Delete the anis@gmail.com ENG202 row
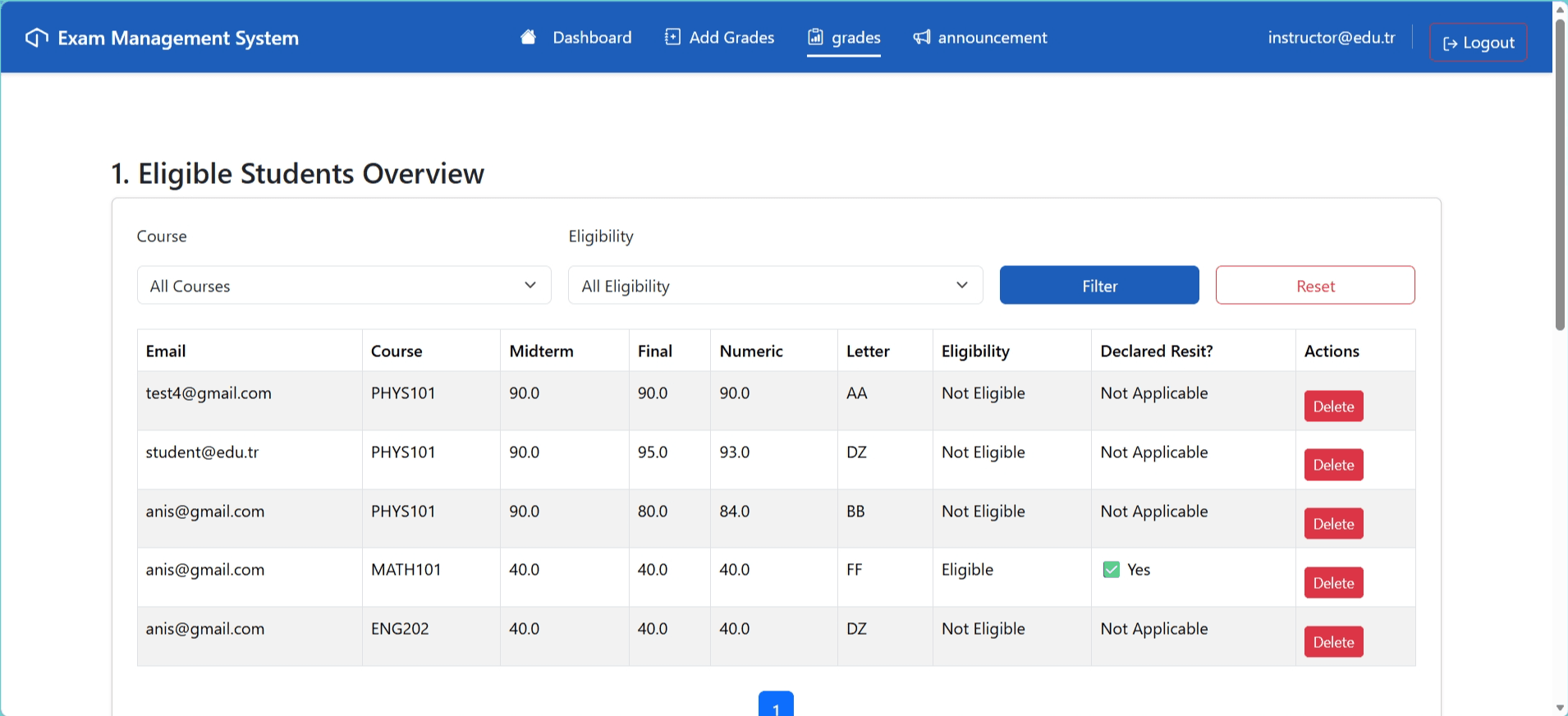 pyautogui.click(x=1334, y=642)
